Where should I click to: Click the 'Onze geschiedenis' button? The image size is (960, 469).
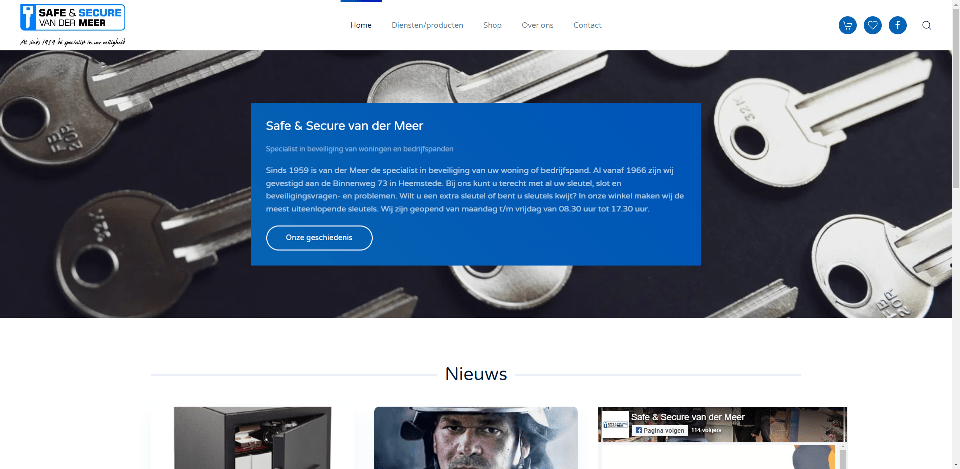[x=319, y=238]
